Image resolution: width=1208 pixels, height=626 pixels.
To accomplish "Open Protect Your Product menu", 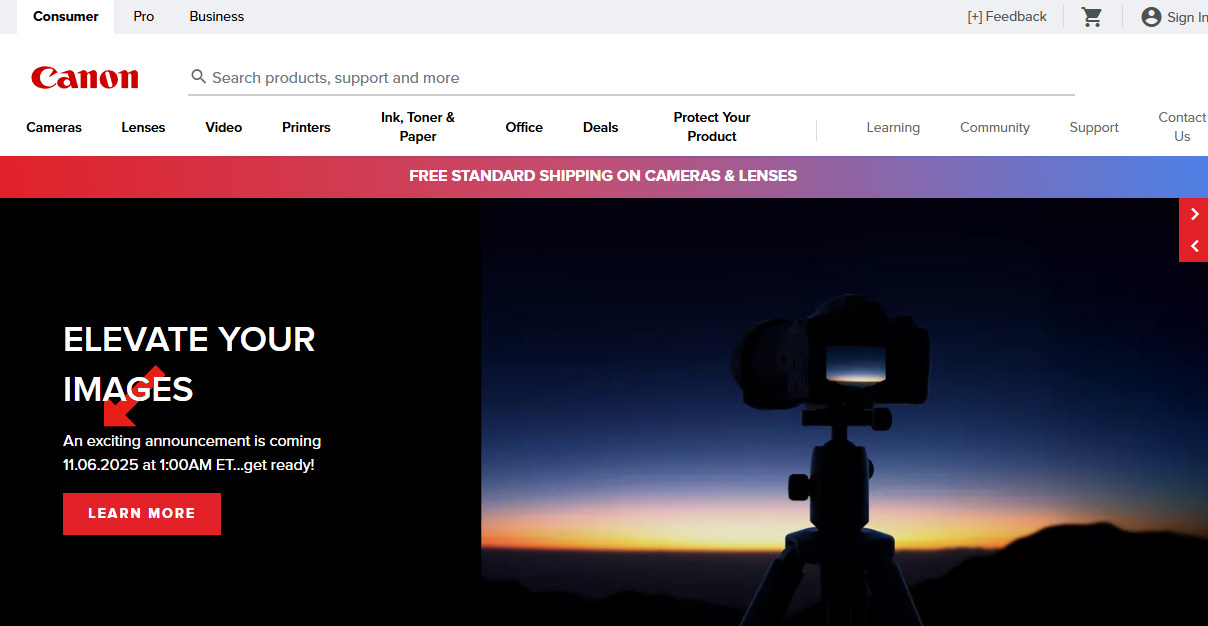I will click(x=712, y=127).
